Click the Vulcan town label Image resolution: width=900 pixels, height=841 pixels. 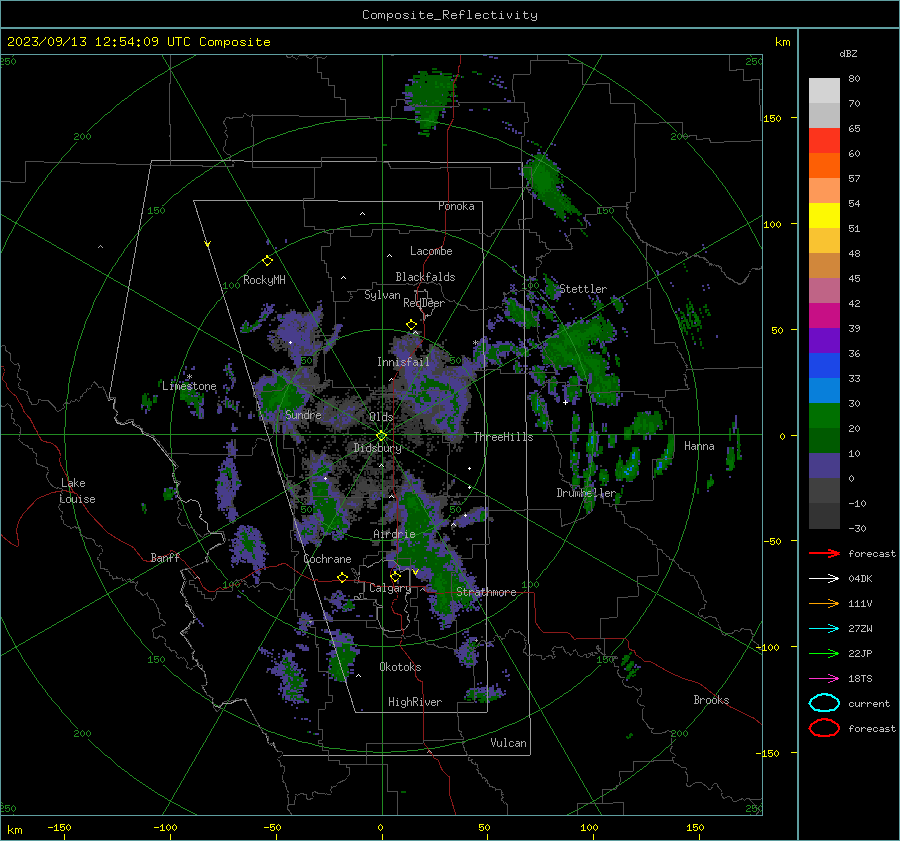tap(508, 743)
